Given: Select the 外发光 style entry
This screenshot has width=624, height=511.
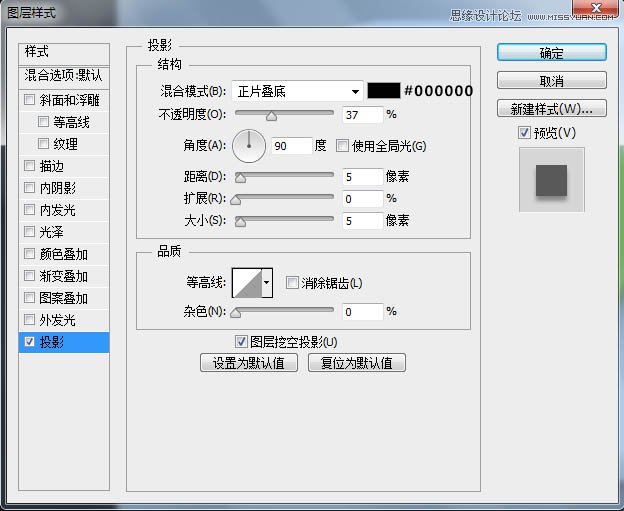Looking at the screenshot, I should point(57,320).
